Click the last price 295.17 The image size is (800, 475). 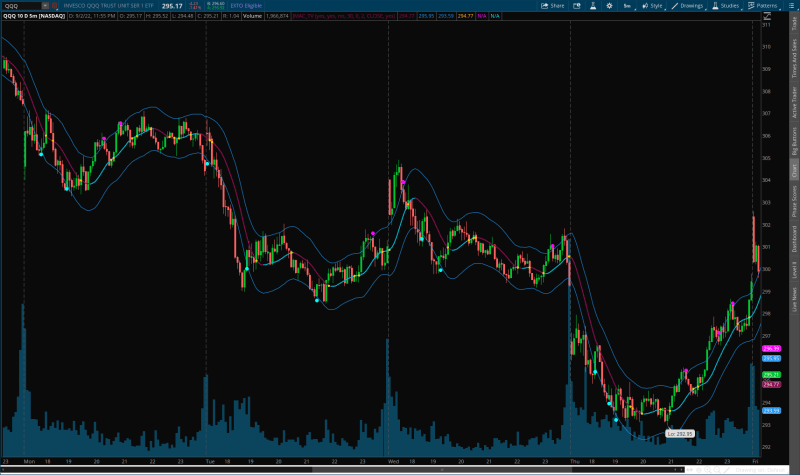coord(172,6)
